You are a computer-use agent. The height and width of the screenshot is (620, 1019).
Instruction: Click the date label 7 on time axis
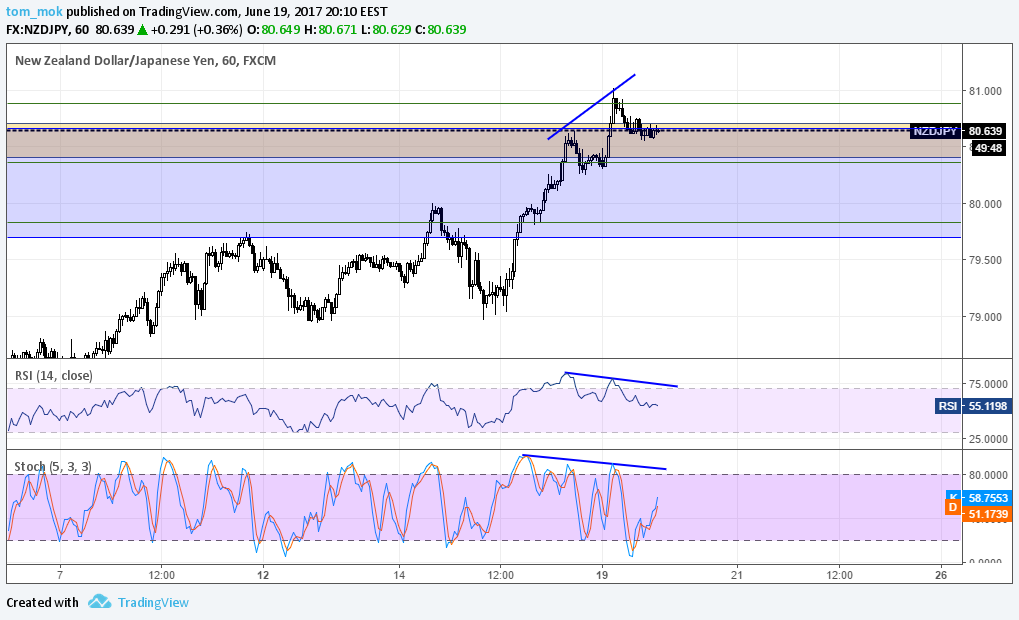[x=60, y=575]
